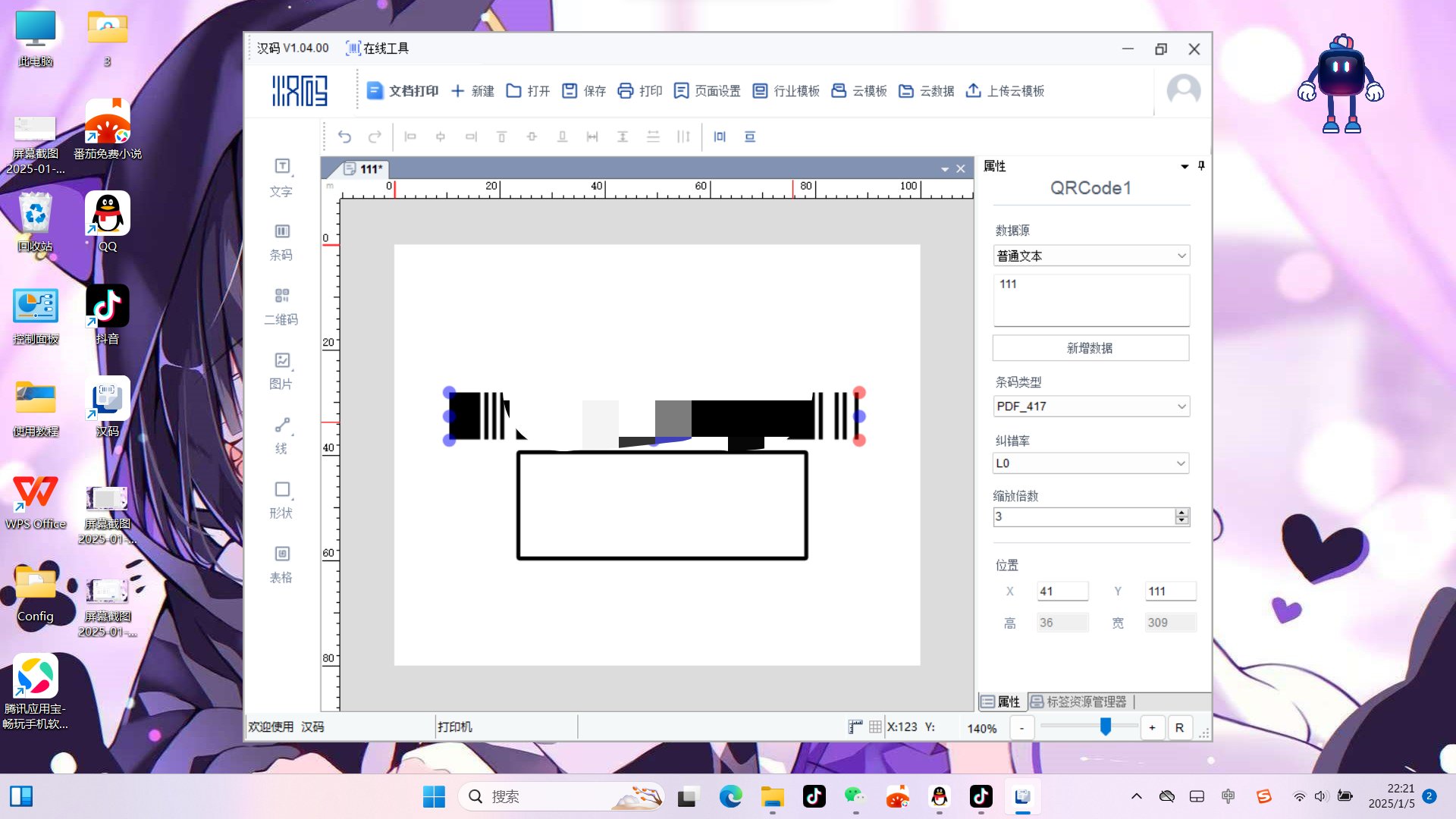Click 上传云模板 upload cloud template

[1005, 91]
